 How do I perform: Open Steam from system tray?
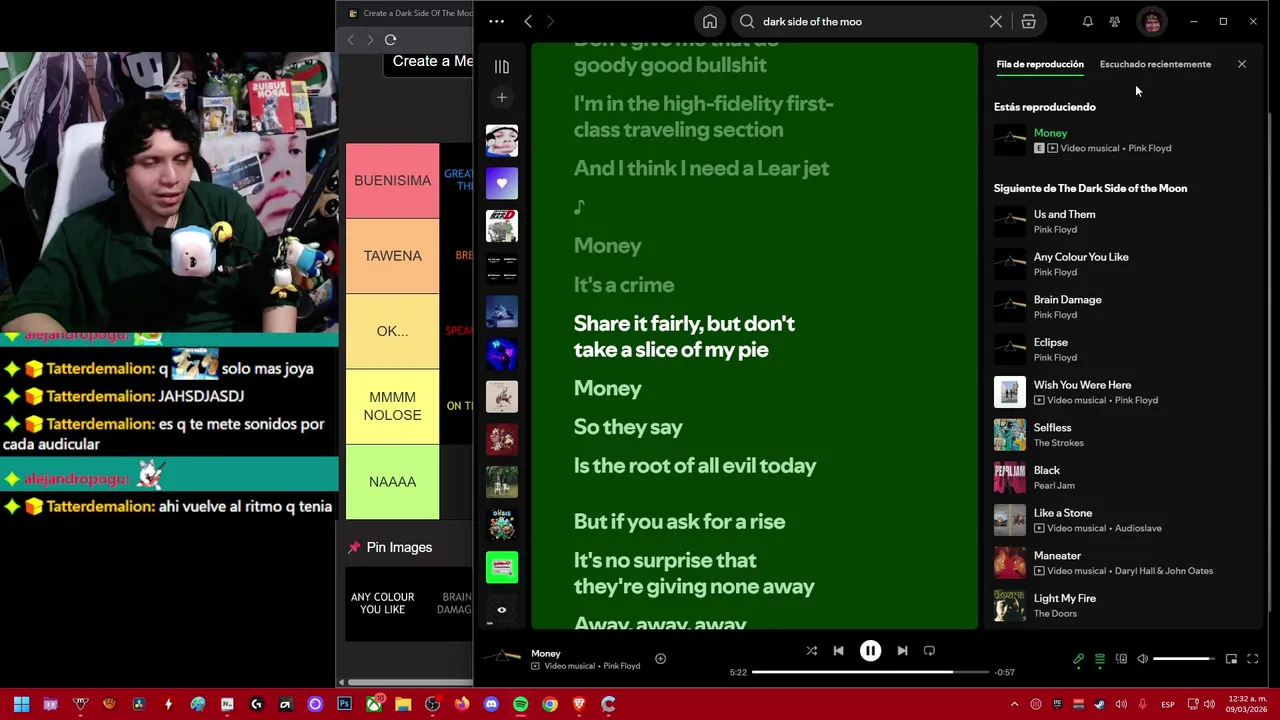(x=1100, y=704)
